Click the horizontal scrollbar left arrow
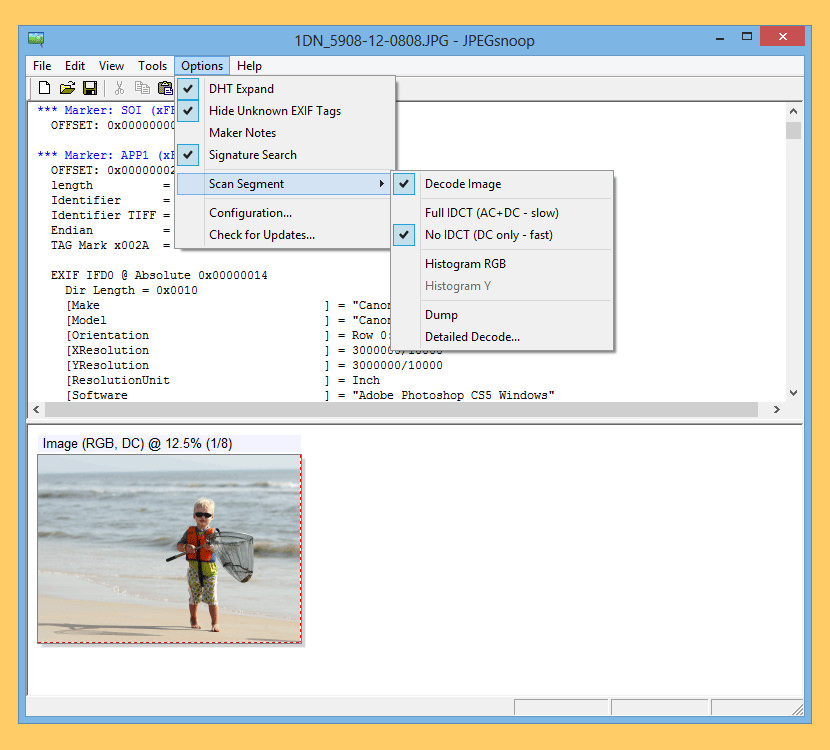The image size is (830, 750). pos(36,409)
